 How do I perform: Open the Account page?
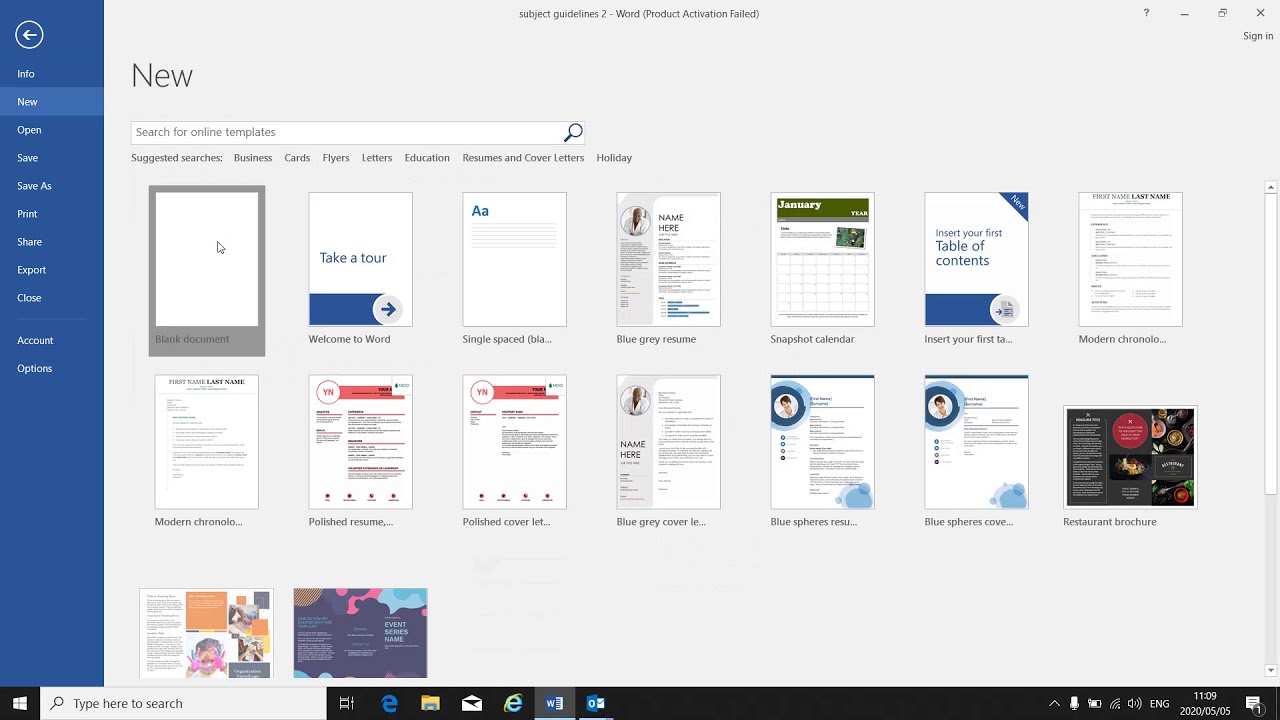(x=52, y=340)
